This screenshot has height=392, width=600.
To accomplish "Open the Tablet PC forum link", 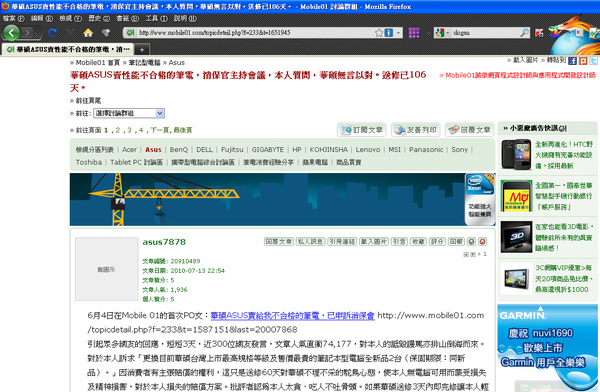I will pyautogui.click(x=137, y=162).
